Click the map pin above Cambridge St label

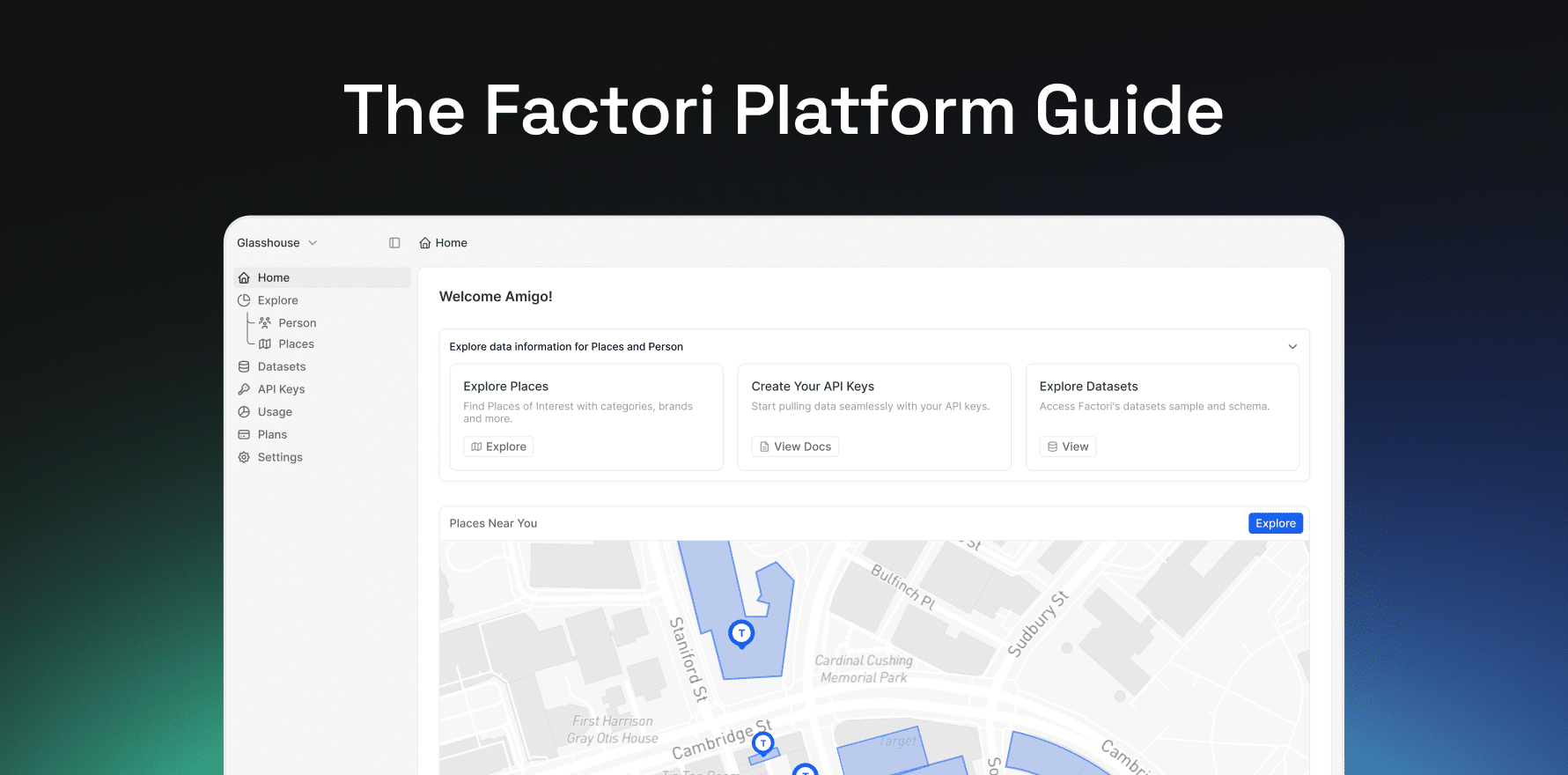coord(763,744)
